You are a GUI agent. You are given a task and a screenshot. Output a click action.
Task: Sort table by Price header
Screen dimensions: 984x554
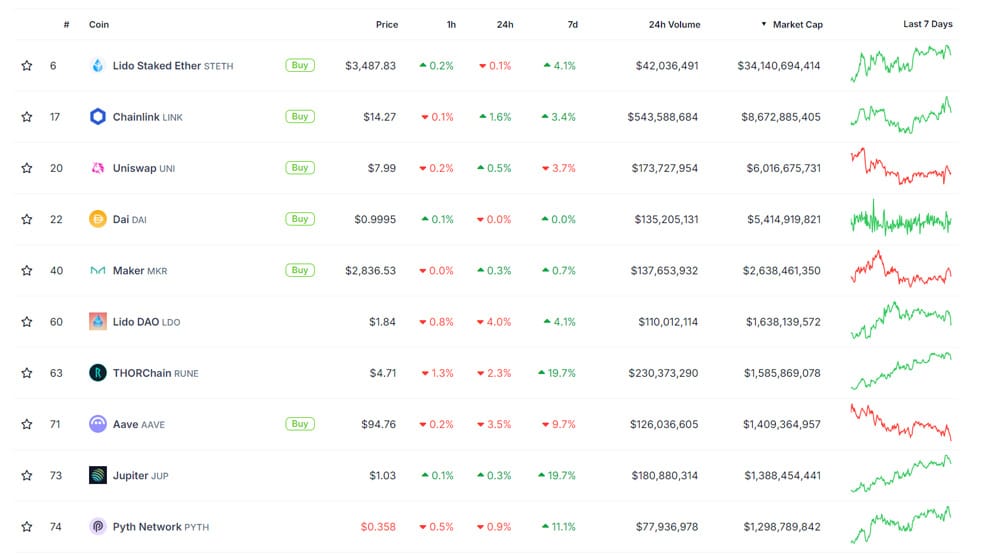click(387, 24)
